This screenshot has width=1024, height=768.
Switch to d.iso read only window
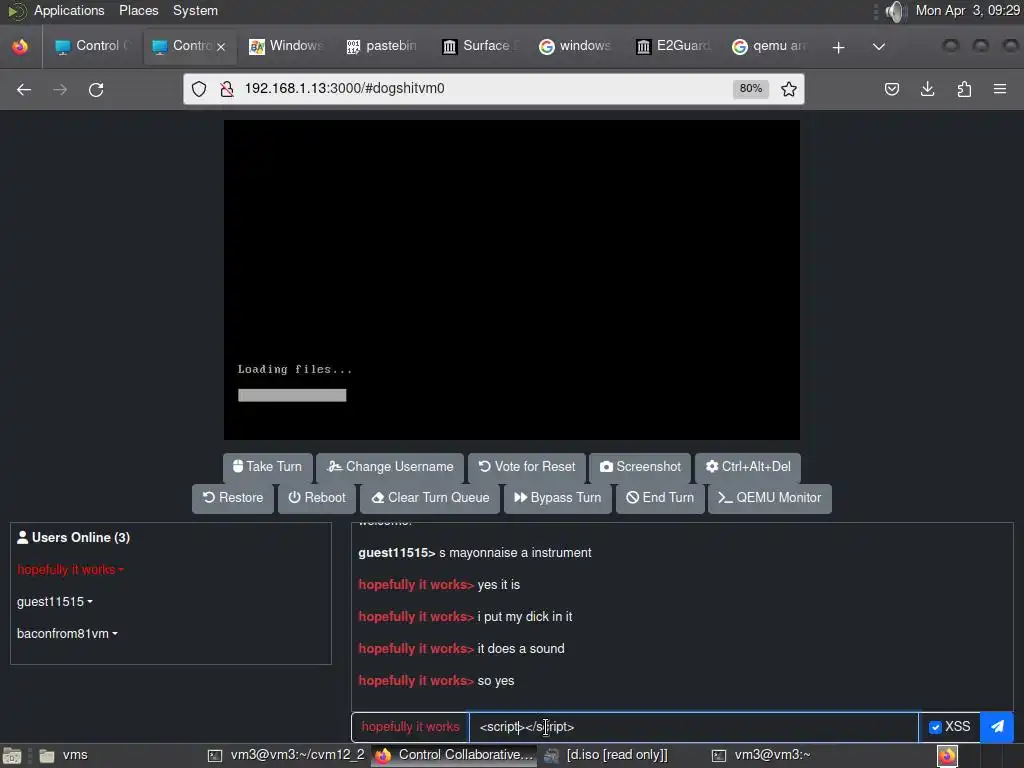(x=607, y=756)
